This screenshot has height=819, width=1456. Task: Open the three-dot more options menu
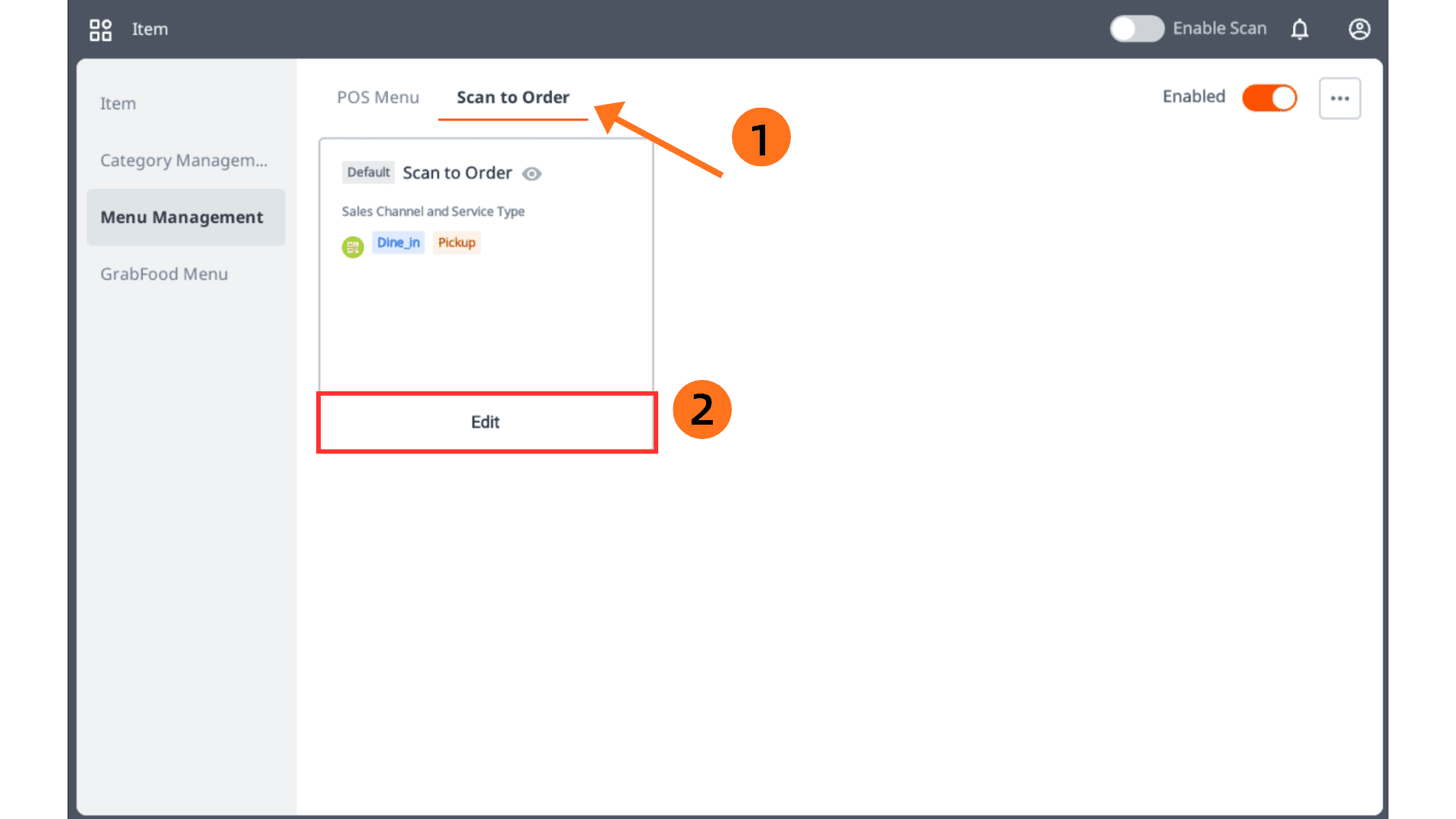1339,98
